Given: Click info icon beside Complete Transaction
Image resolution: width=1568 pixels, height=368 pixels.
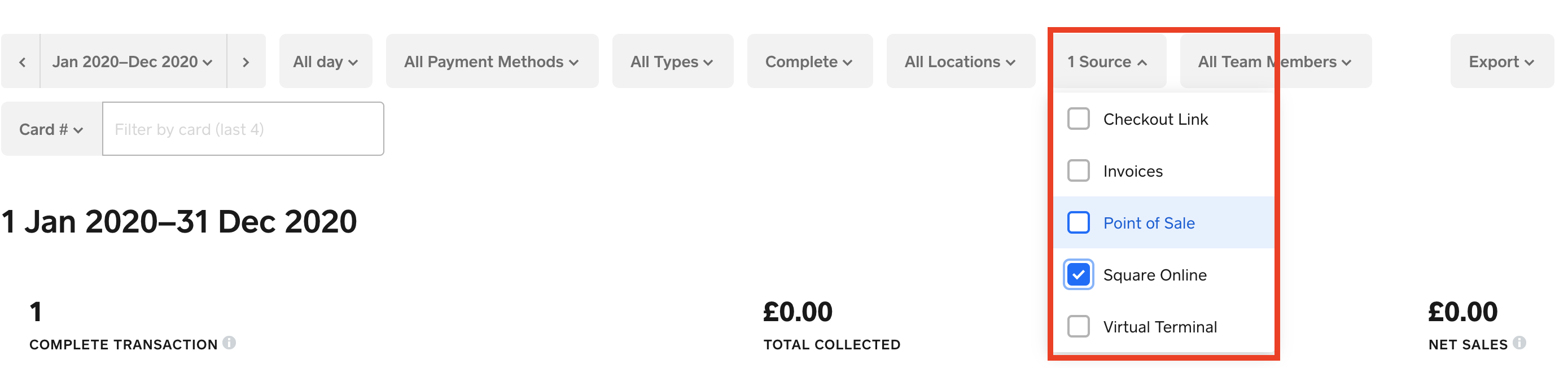Looking at the screenshot, I should [229, 343].
